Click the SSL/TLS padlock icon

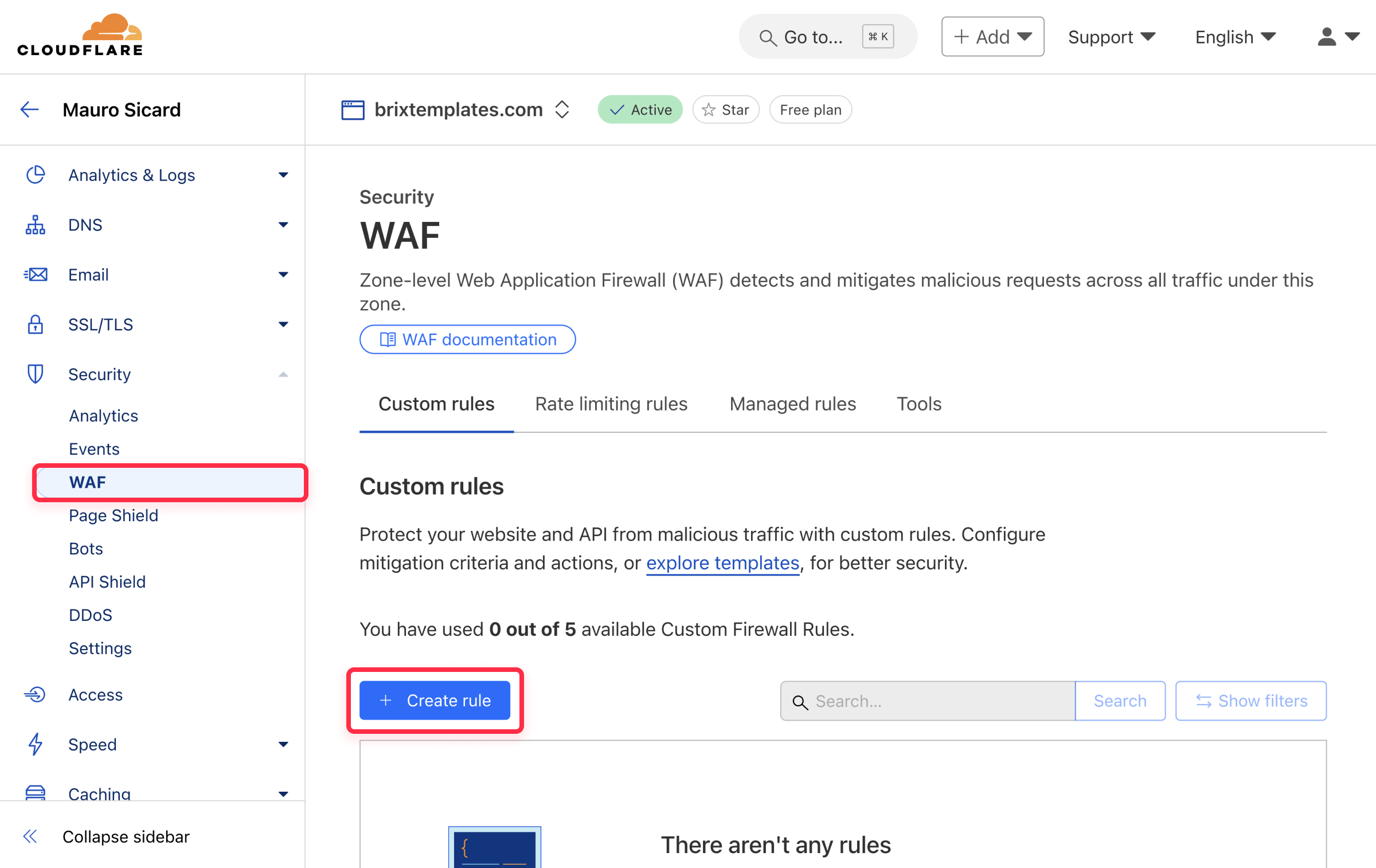point(36,324)
